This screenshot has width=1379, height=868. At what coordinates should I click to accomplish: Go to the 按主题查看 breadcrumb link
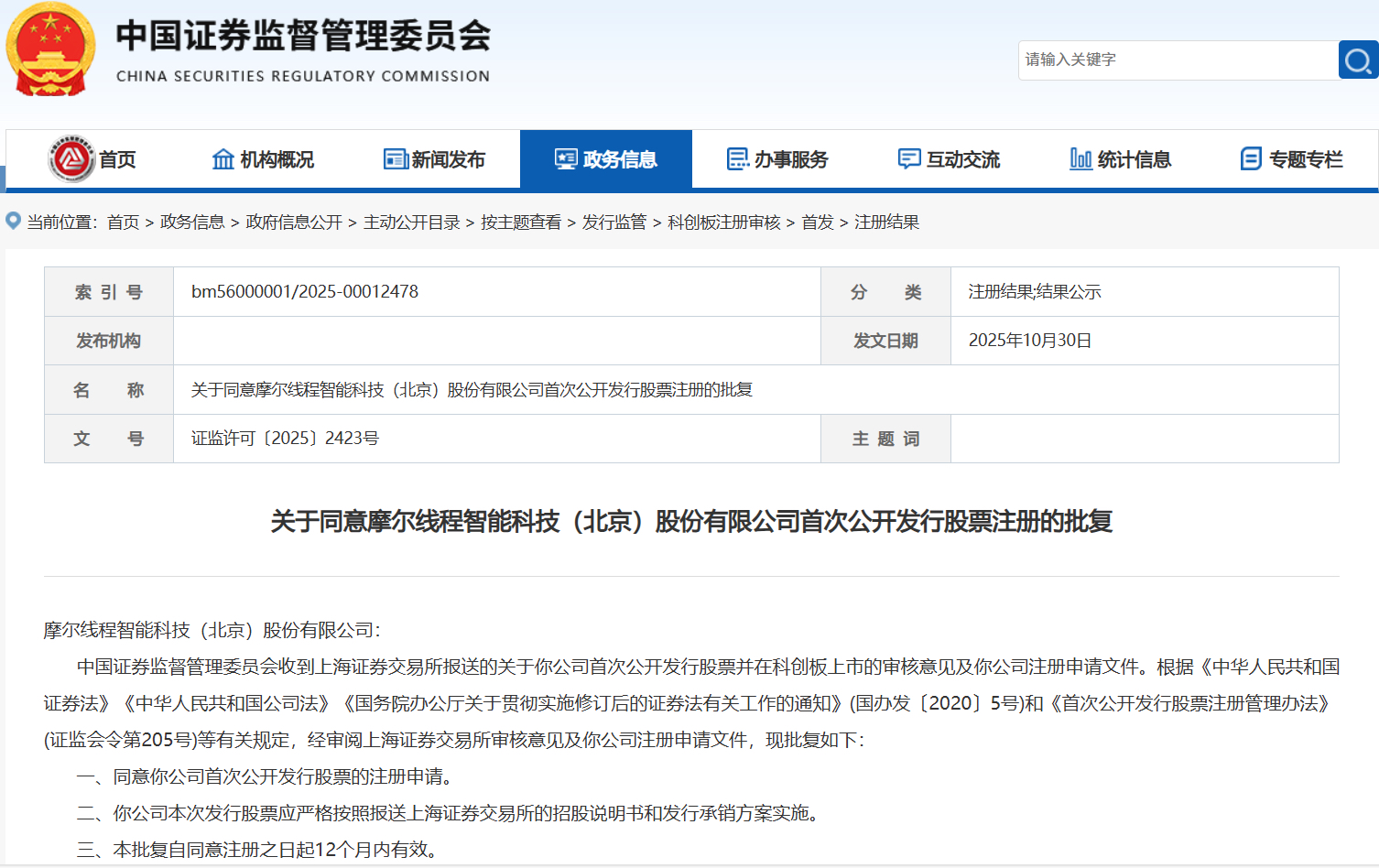(x=521, y=222)
